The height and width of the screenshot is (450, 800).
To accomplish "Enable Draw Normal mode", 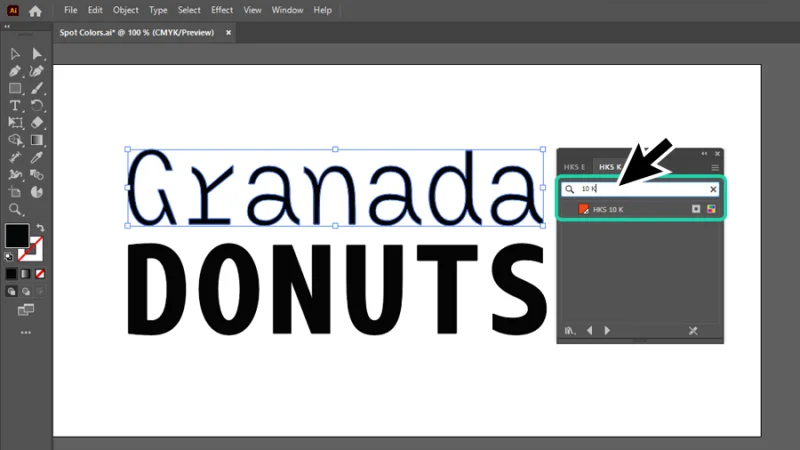I will pyautogui.click(x=11, y=291).
